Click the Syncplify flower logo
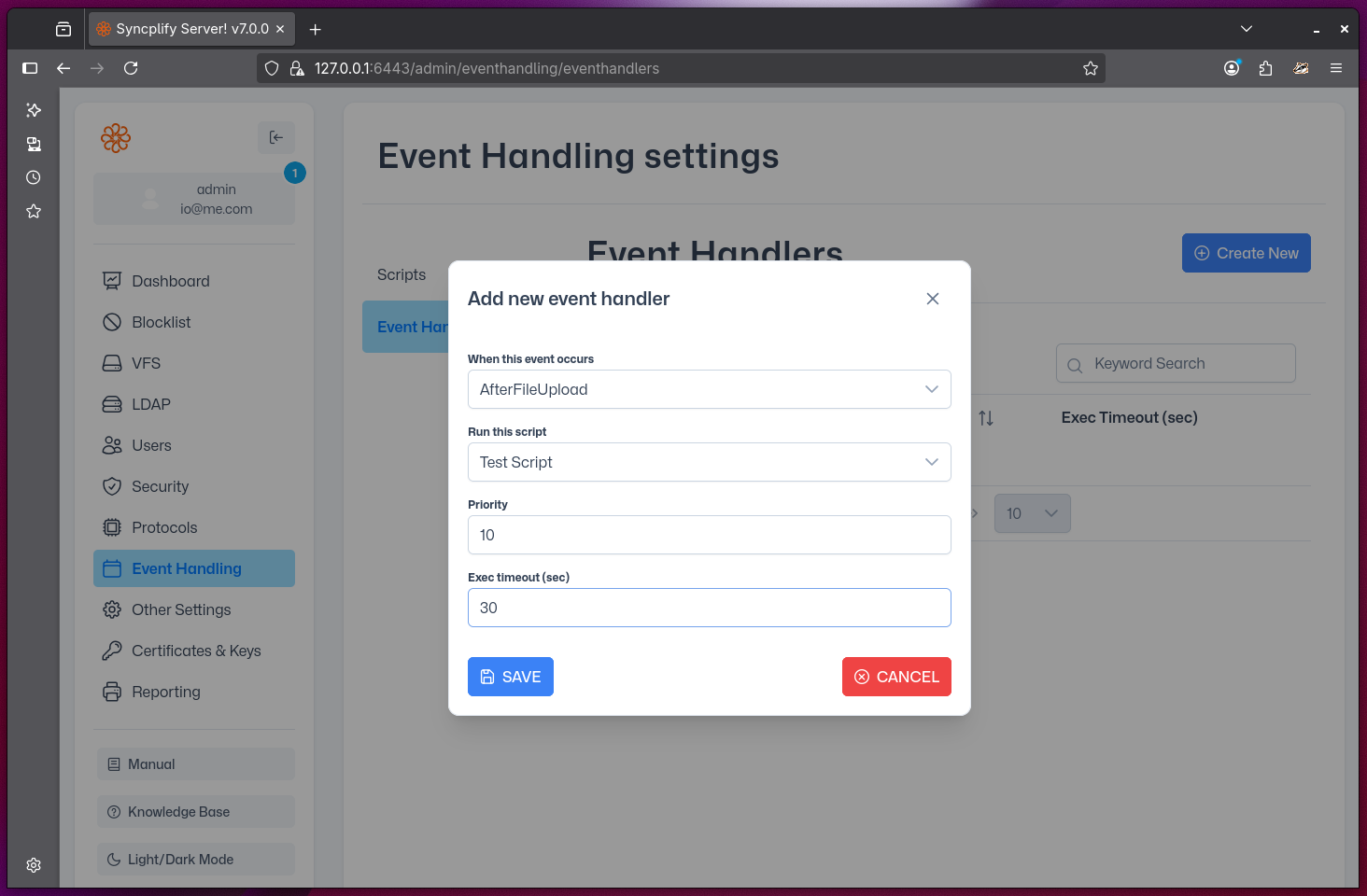The height and width of the screenshot is (896, 1367). (116, 137)
